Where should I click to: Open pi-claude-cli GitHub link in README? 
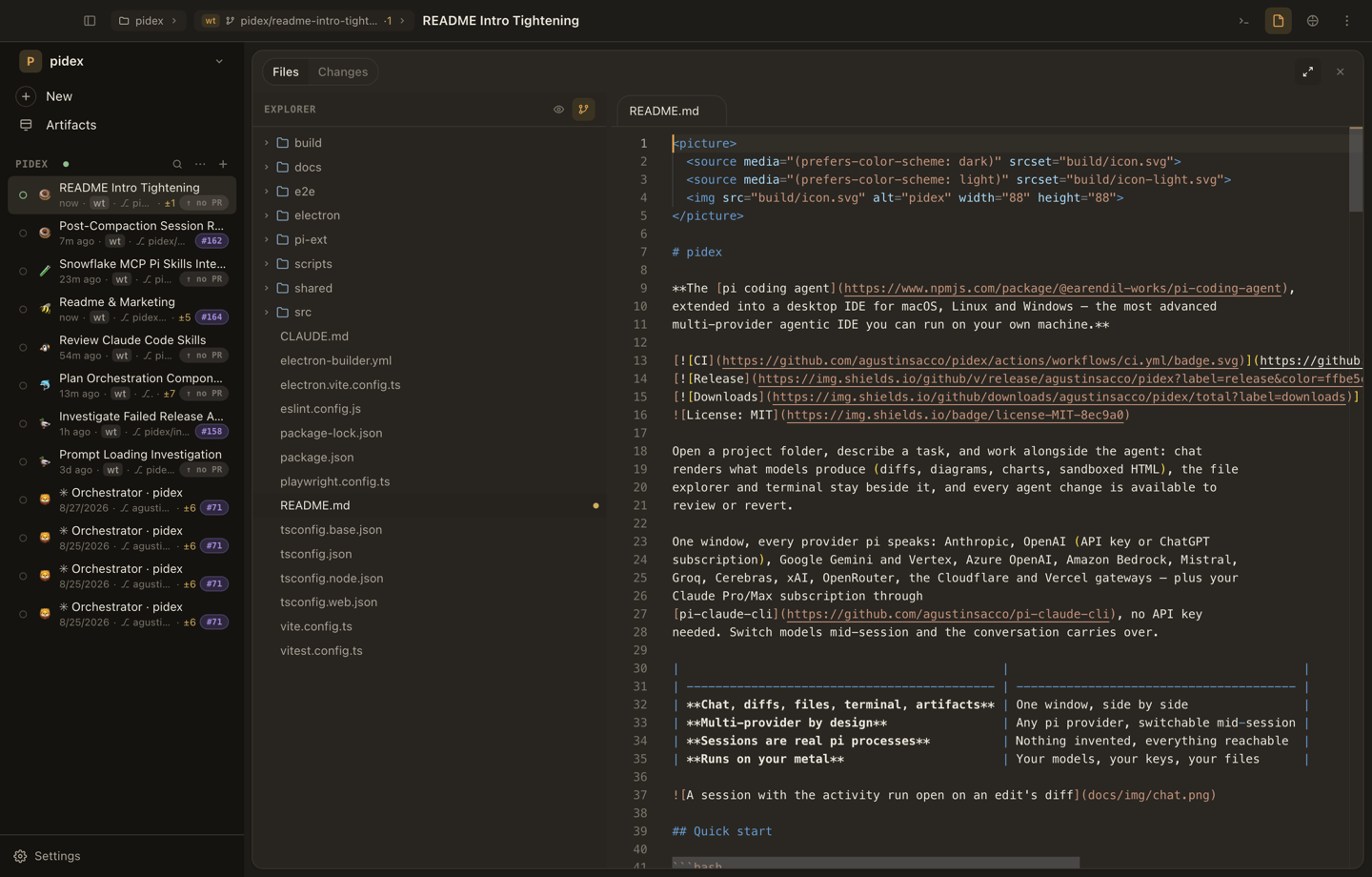pyautogui.click(x=948, y=615)
